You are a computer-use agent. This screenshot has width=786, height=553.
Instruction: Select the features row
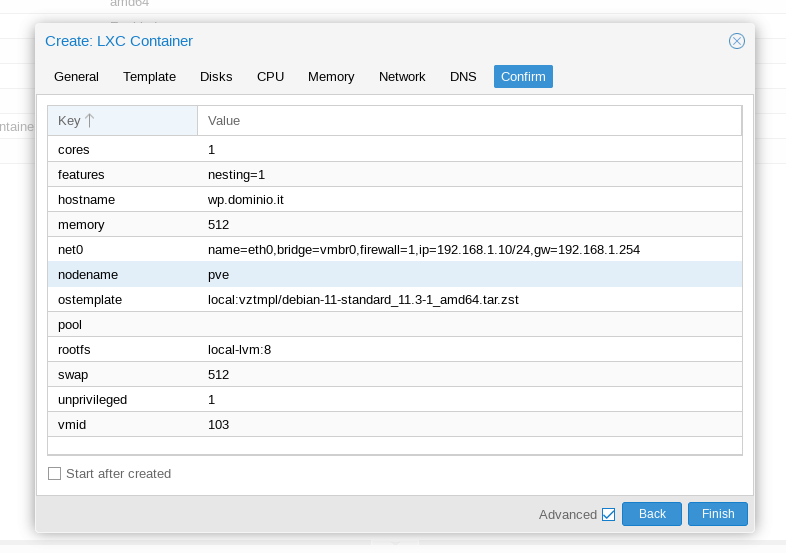click(395, 174)
